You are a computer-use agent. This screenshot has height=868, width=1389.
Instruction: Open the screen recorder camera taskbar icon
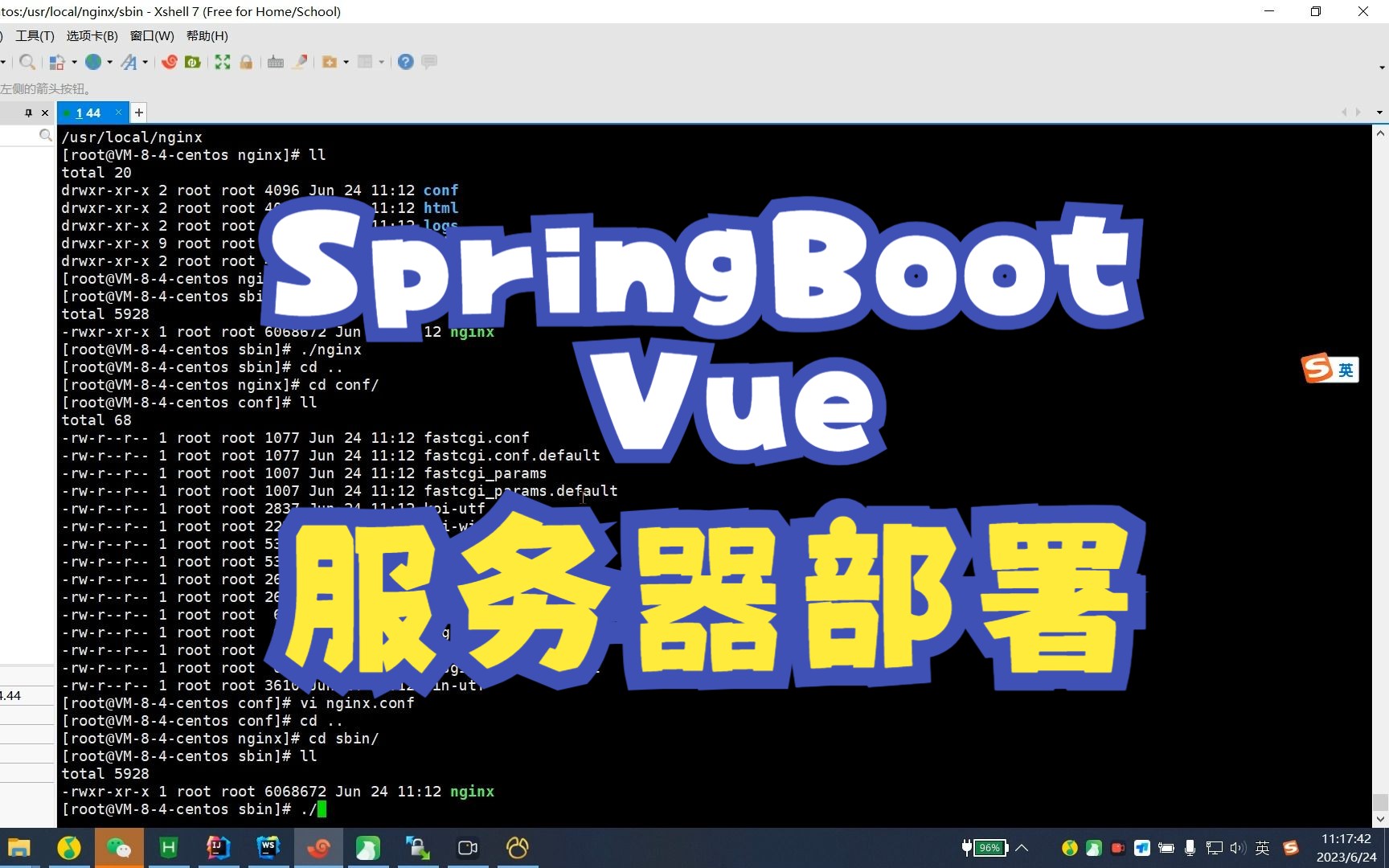468,848
